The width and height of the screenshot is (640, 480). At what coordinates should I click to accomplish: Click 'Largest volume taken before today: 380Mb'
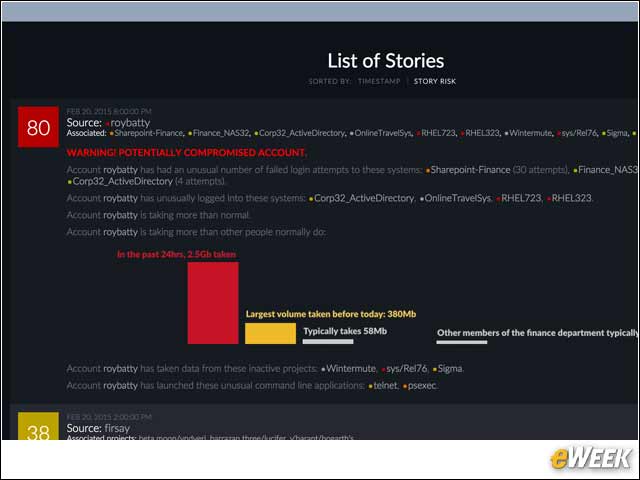click(x=331, y=314)
